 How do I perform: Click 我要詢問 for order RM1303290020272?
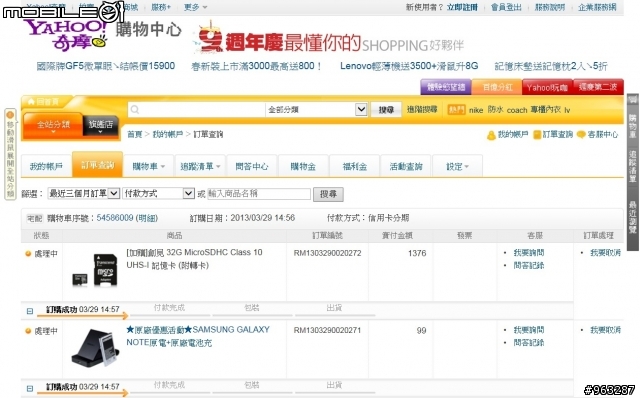[529, 253]
